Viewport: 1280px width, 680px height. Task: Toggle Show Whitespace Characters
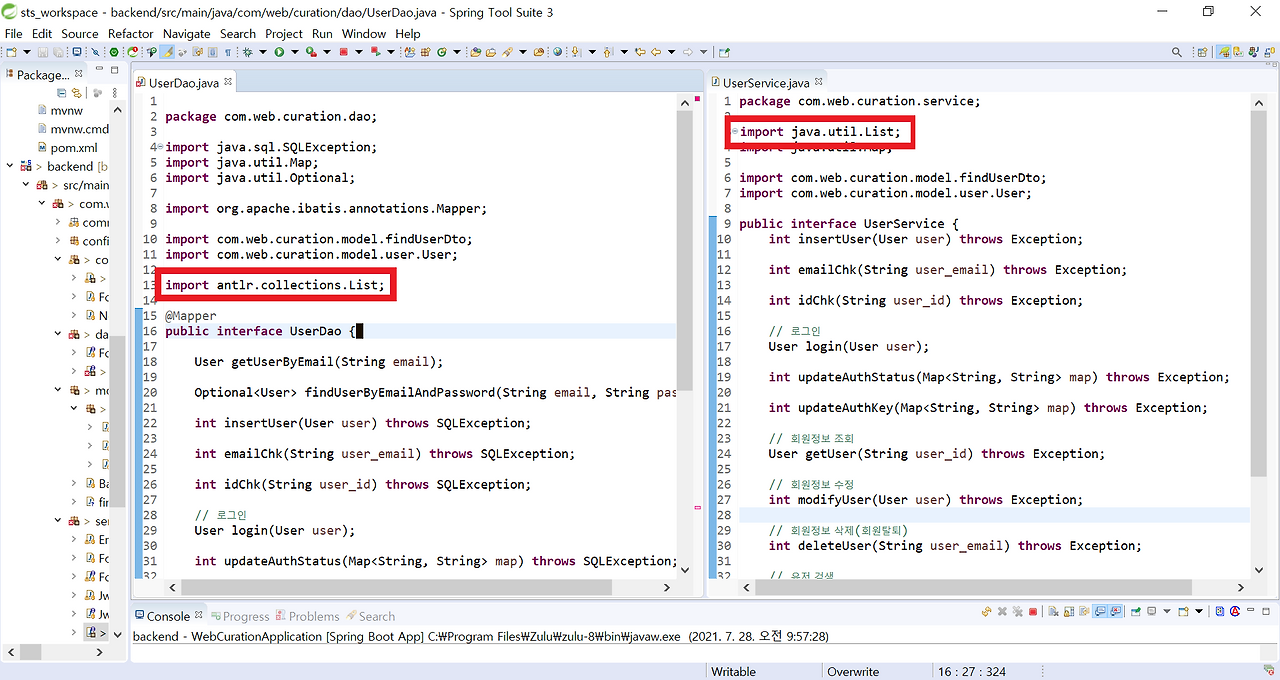pyautogui.click(x=226, y=51)
